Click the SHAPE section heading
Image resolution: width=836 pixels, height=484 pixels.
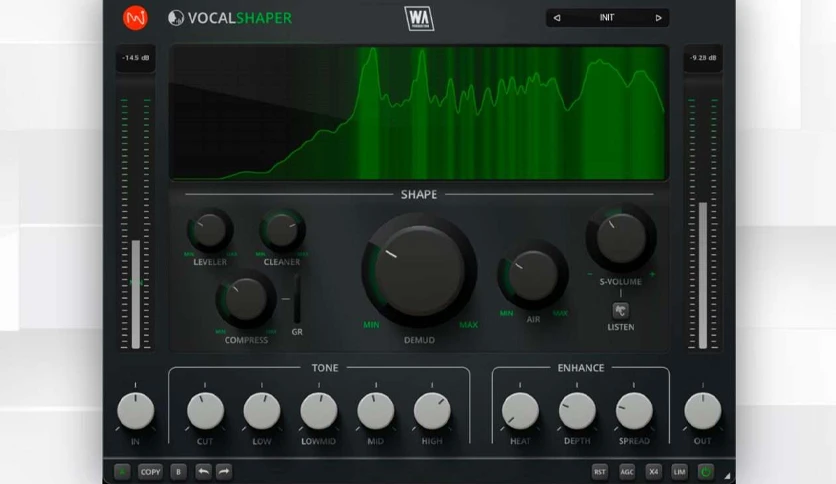tap(419, 195)
